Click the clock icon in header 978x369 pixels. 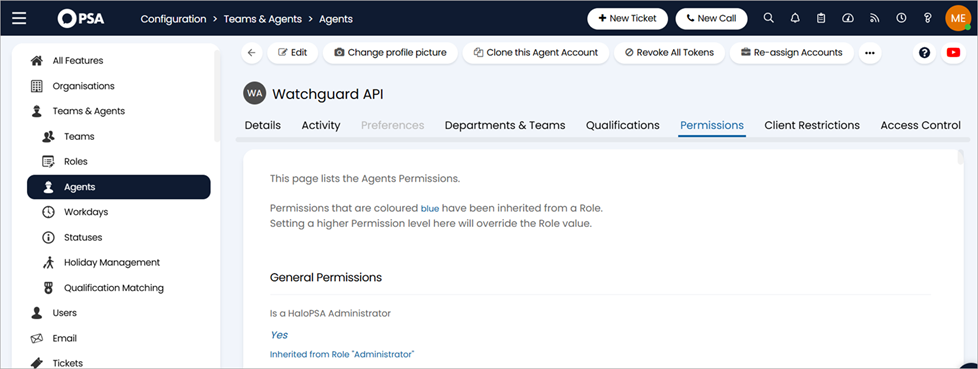click(x=901, y=18)
